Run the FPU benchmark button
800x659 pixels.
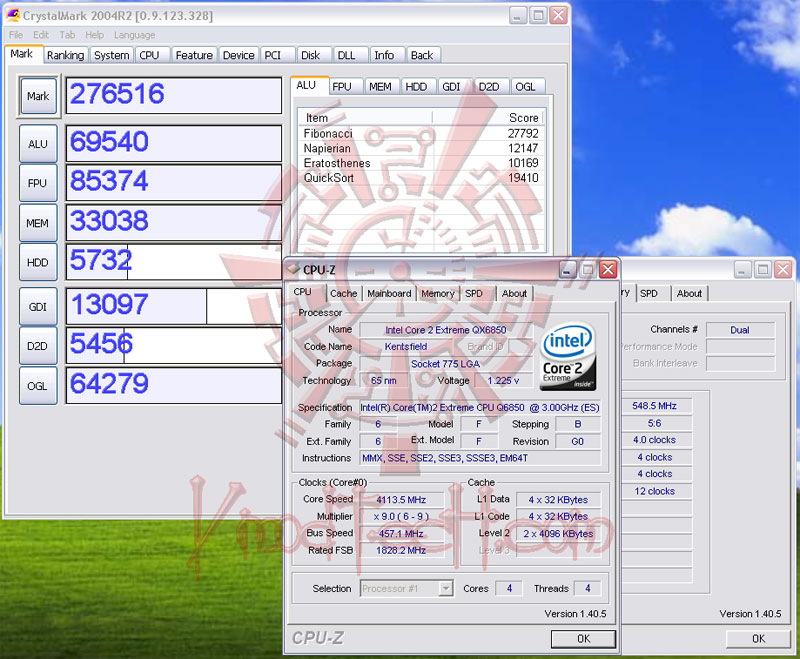click(38, 183)
